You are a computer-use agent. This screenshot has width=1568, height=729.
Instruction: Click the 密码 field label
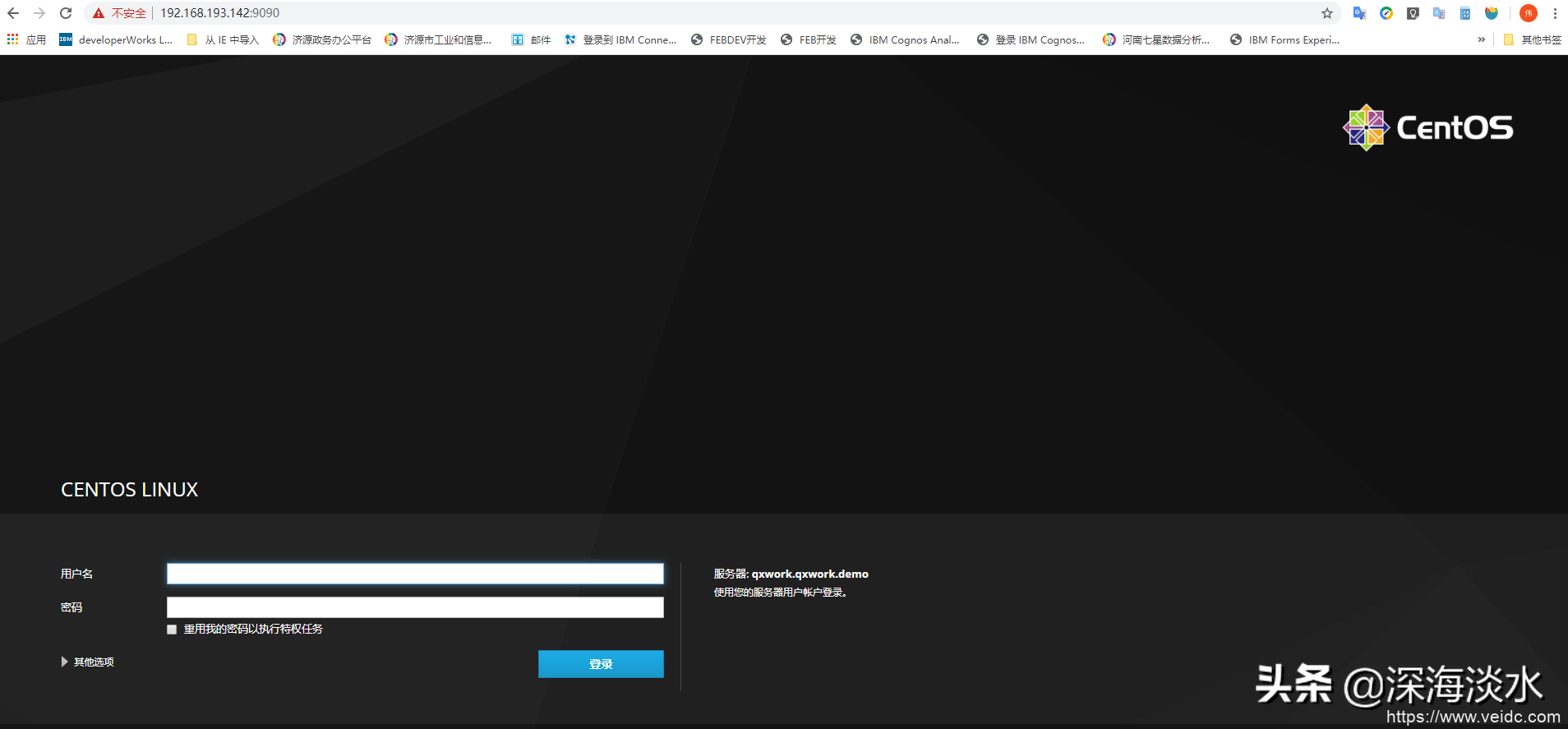[71, 607]
